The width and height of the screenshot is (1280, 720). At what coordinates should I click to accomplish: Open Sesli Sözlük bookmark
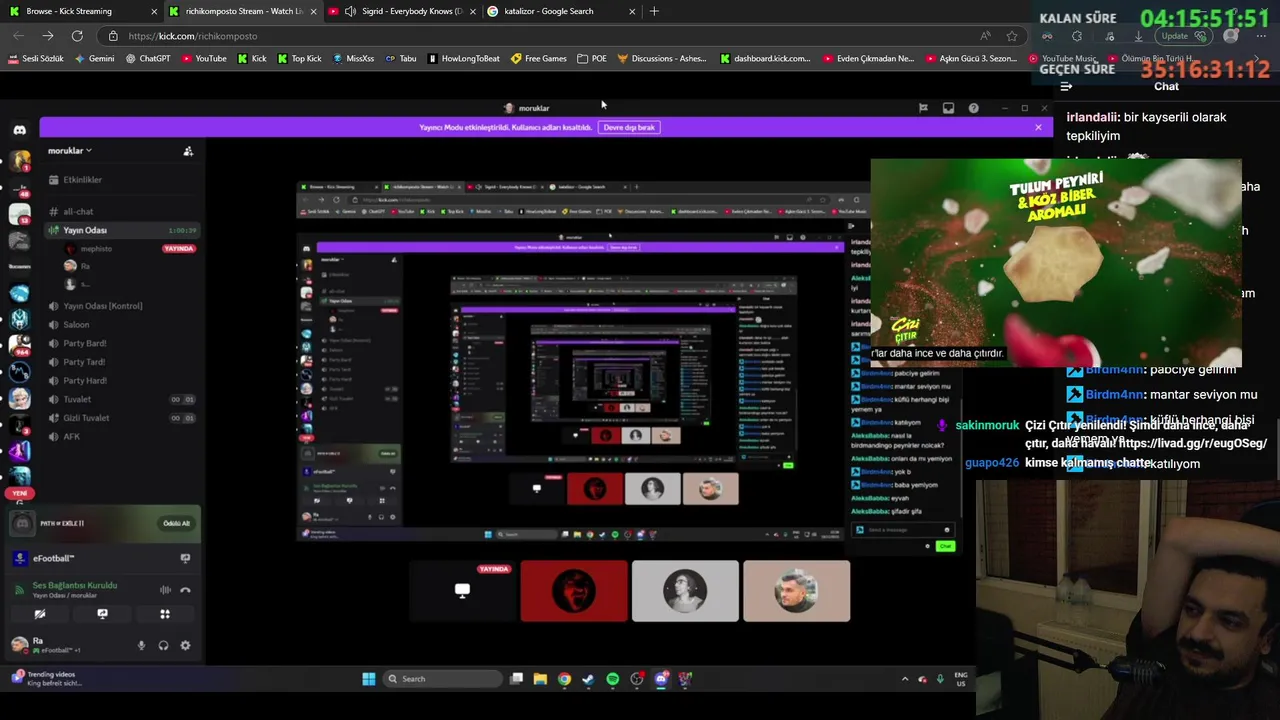click(x=36, y=59)
